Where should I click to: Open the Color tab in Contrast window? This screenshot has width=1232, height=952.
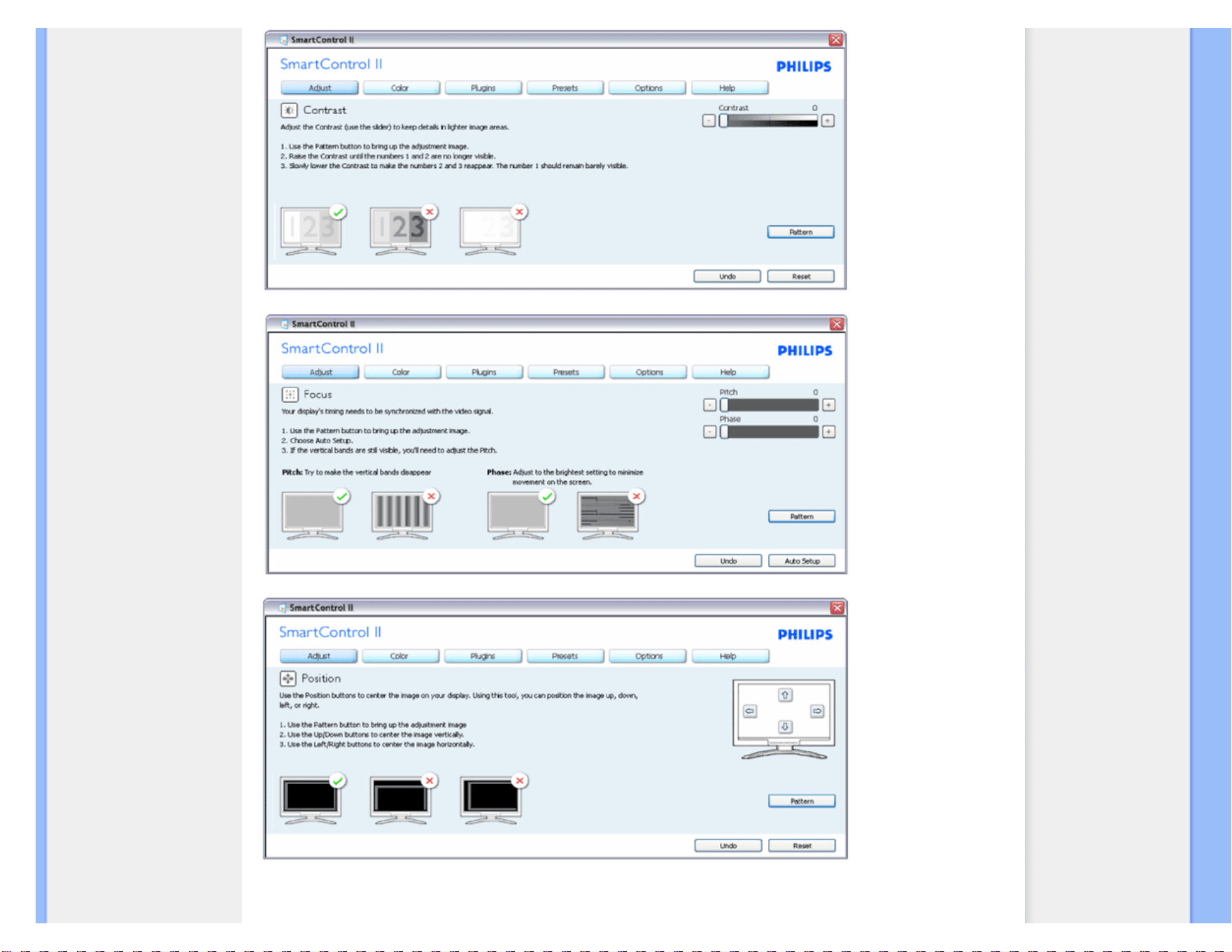tap(401, 88)
